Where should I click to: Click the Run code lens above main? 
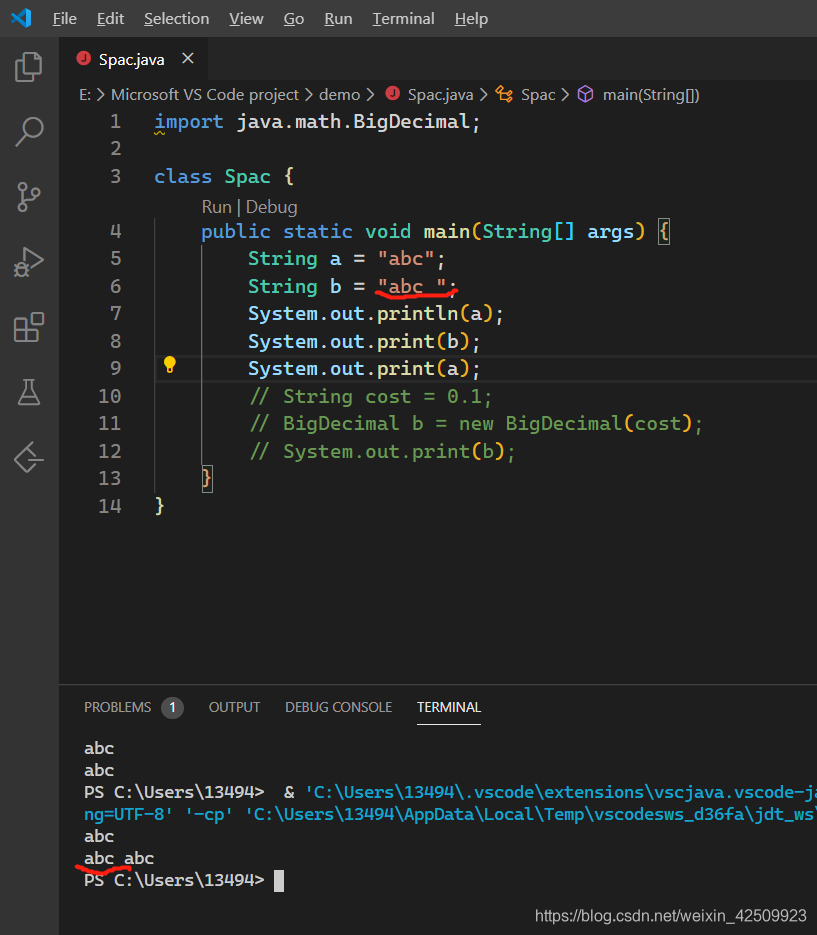pos(216,207)
